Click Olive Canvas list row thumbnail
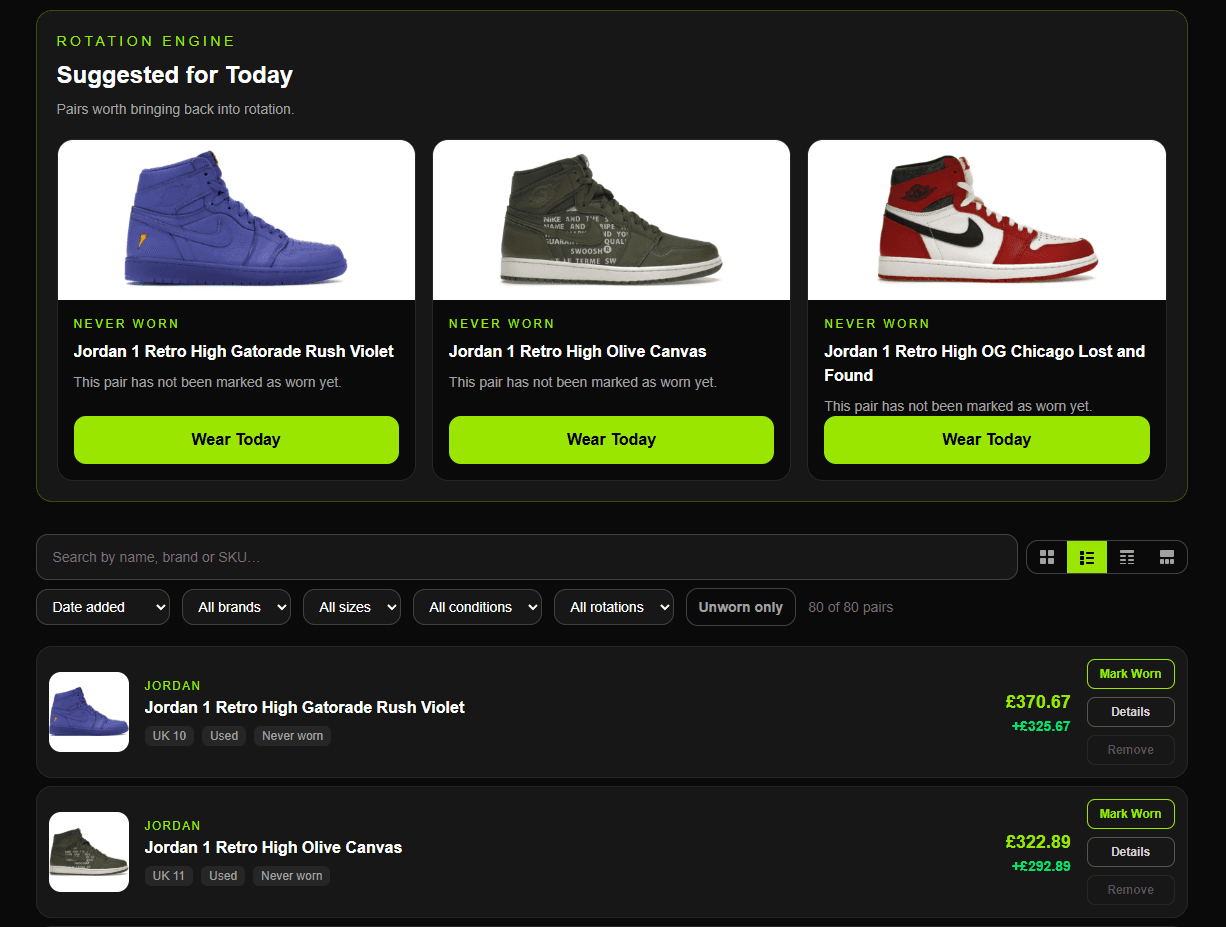 tap(89, 852)
